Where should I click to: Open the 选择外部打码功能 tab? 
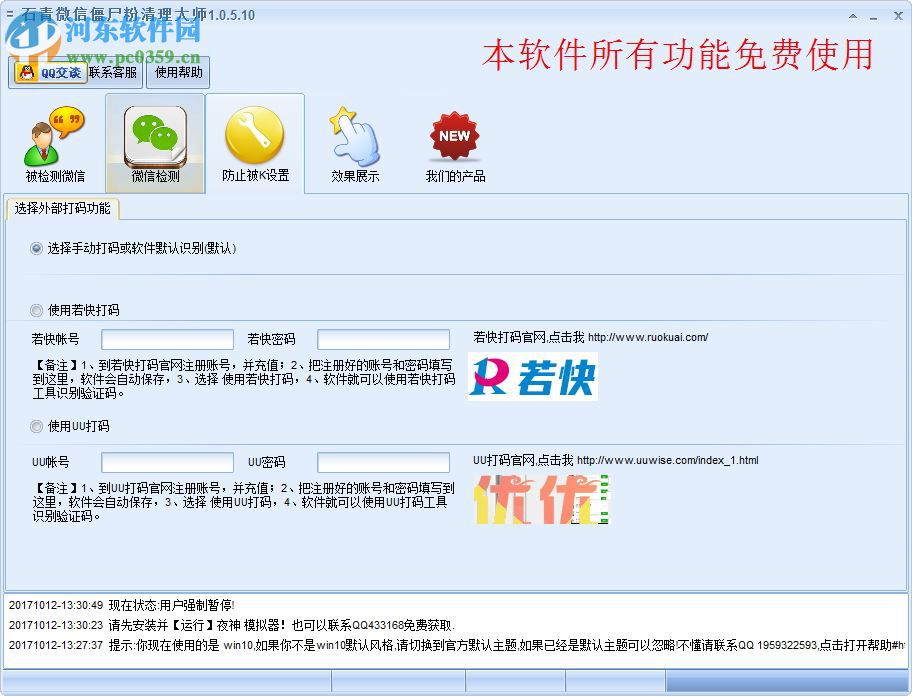(x=62, y=209)
